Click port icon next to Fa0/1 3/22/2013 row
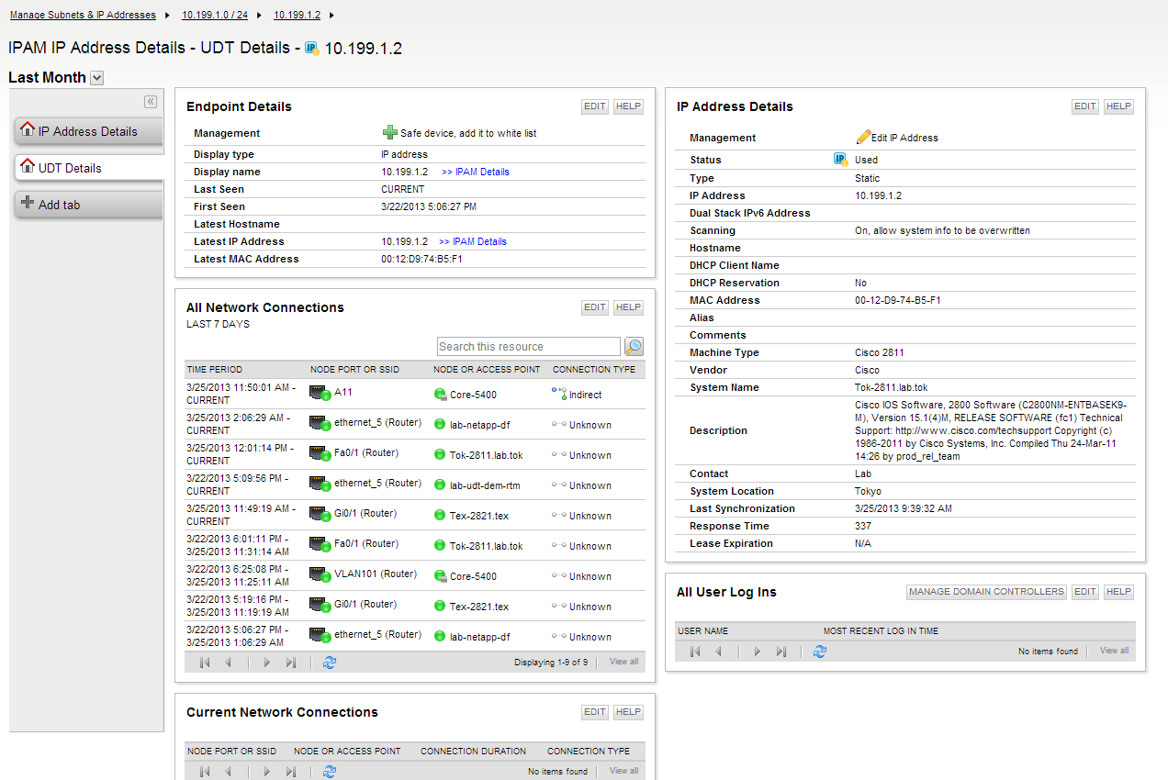The height and width of the screenshot is (780, 1168). [x=320, y=545]
